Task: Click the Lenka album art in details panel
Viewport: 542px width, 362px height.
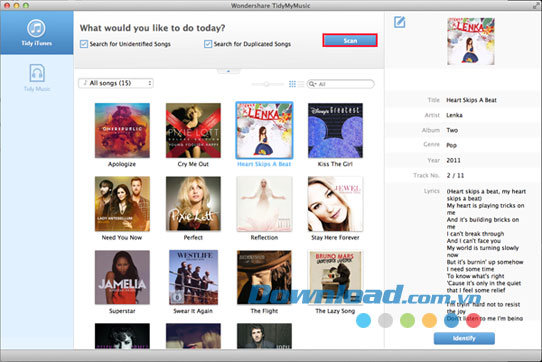Action: coord(471,41)
